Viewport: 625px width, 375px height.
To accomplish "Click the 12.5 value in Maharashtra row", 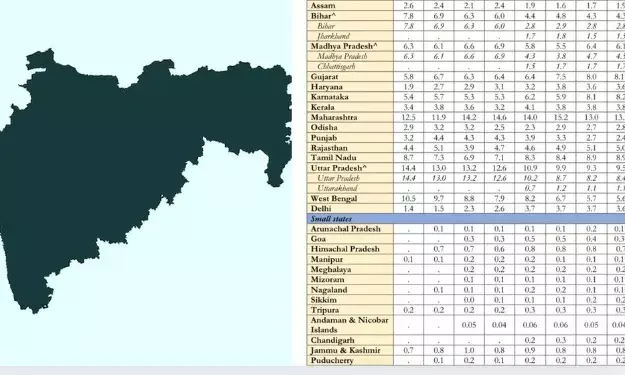I will click(409, 117).
